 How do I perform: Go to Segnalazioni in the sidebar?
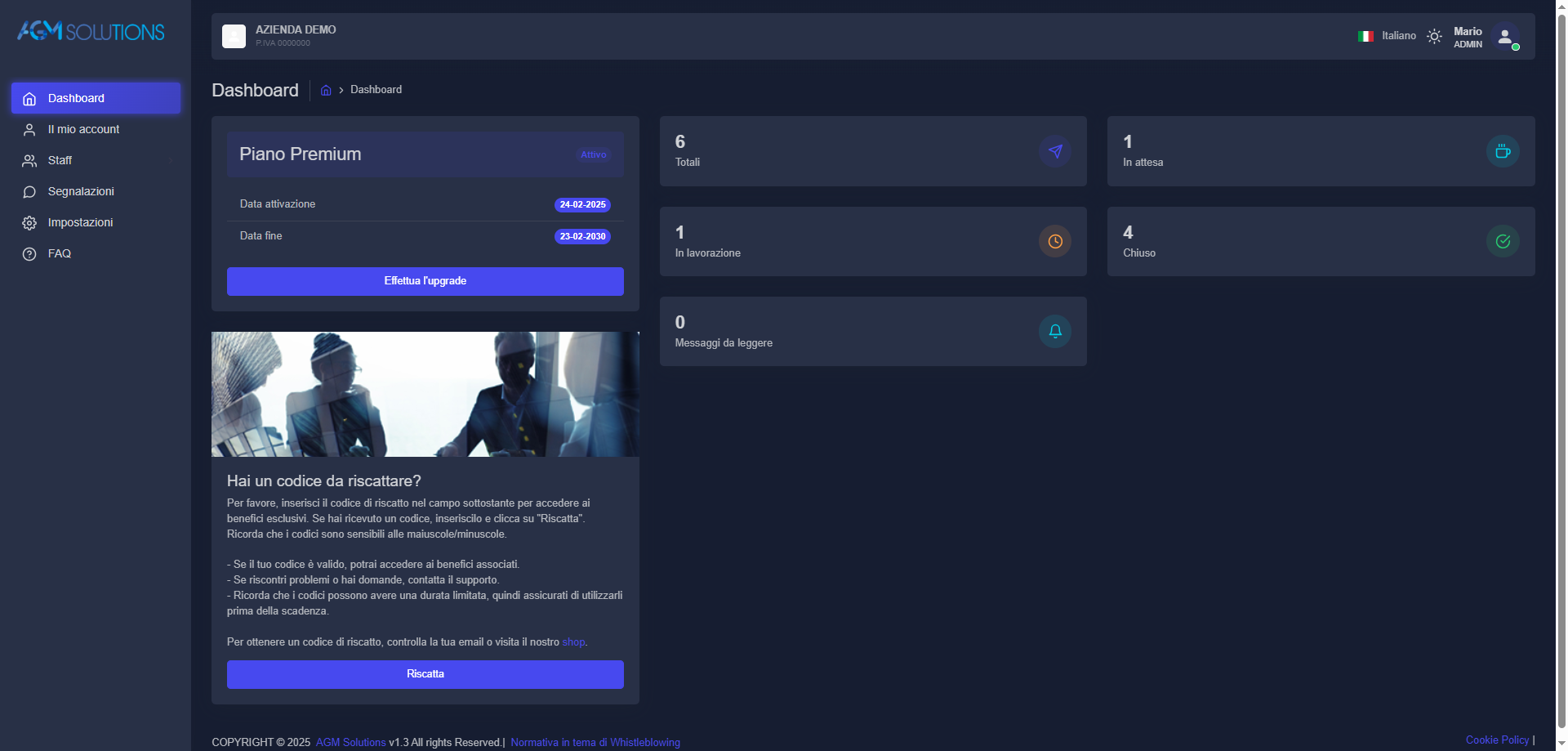coord(81,192)
